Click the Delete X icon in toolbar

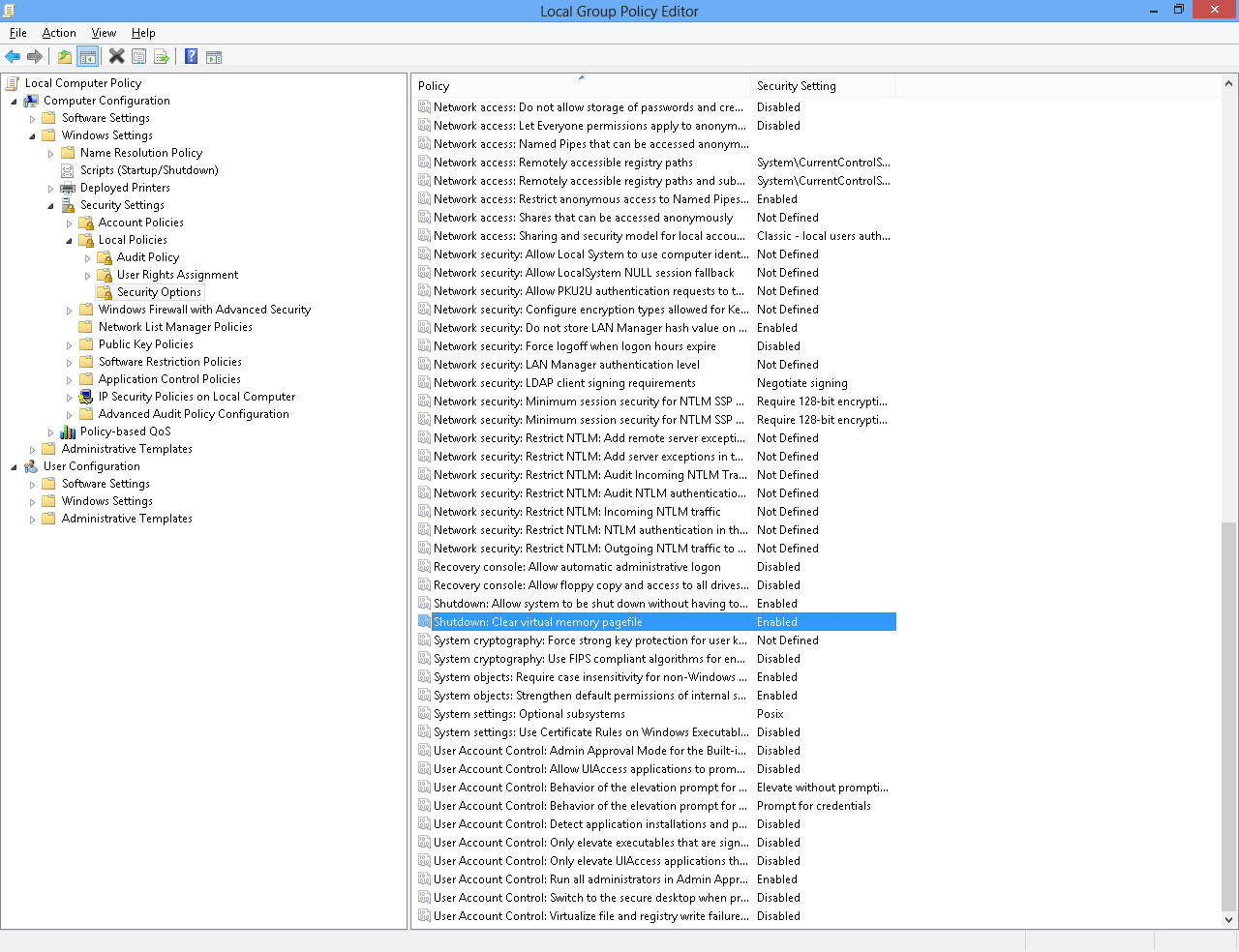[x=116, y=57]
